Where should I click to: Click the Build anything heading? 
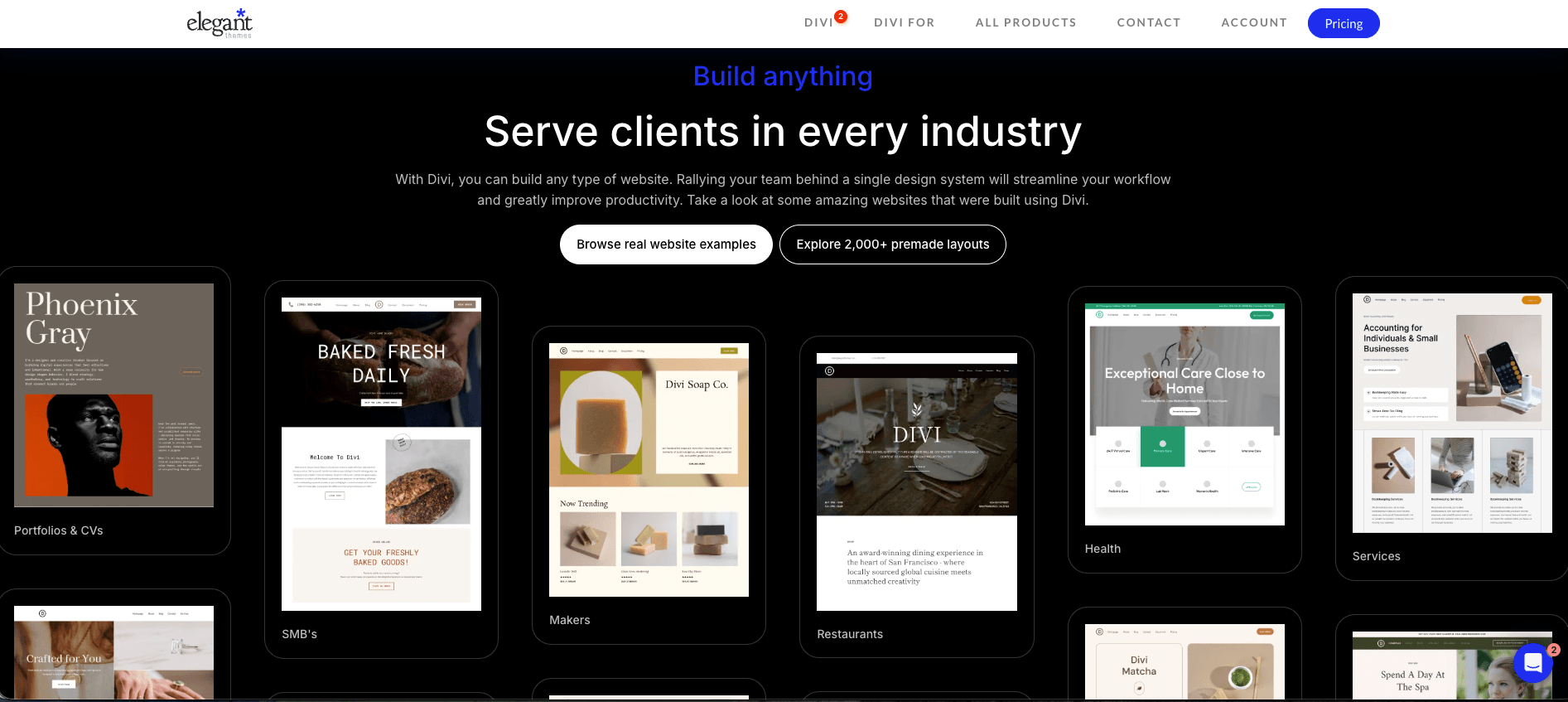click(783, 76)
